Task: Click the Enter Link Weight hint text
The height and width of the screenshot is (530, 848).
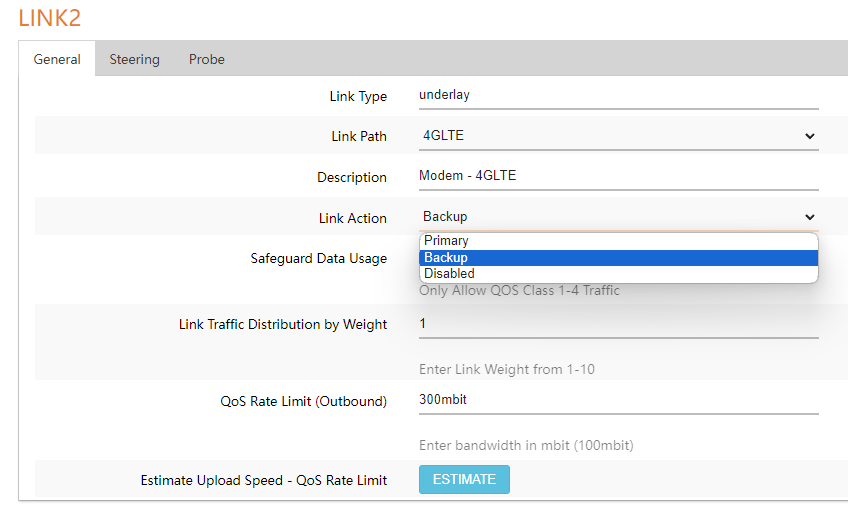Action: [x=506, y=369]
